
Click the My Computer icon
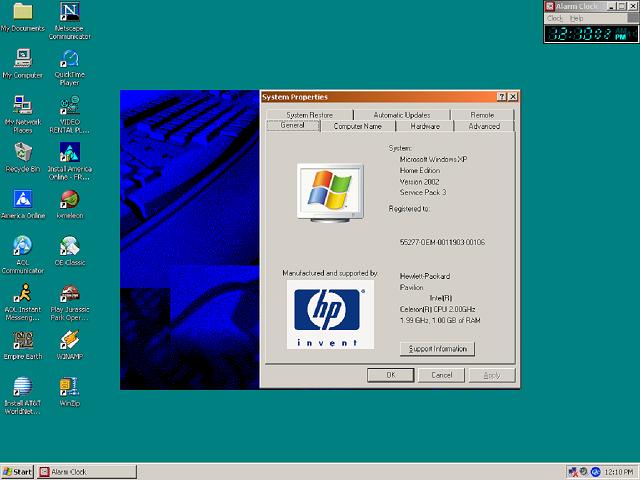tap(22, 58)
